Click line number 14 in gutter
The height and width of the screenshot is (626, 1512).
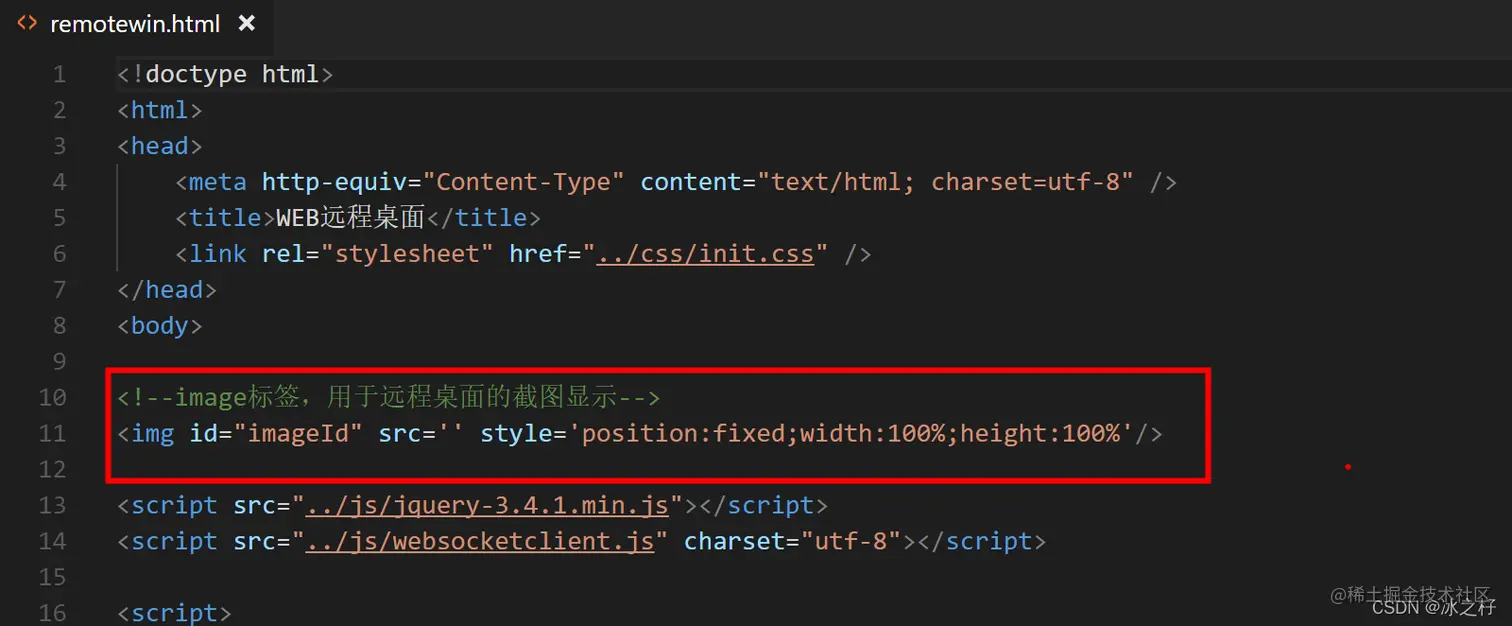[x=52, y=542]
